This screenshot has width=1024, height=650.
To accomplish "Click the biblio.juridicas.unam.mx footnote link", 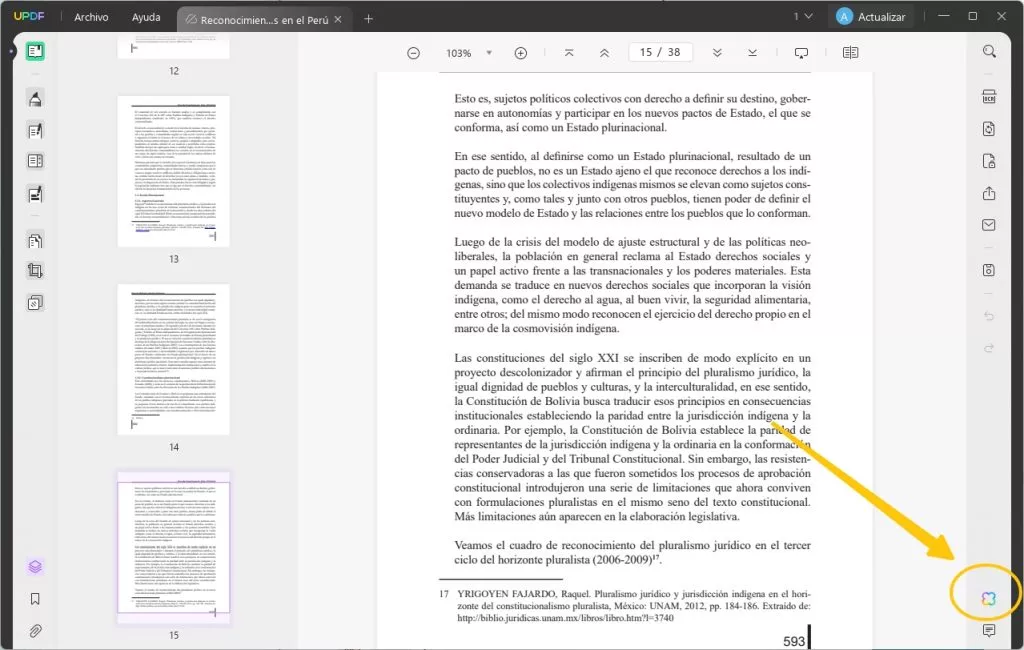I will 566,618.
